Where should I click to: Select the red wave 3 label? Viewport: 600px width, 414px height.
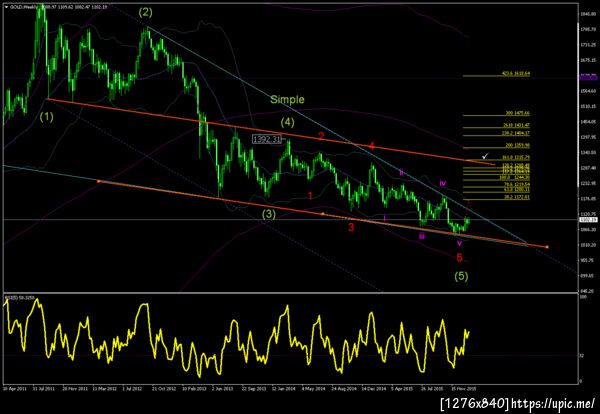351,228
